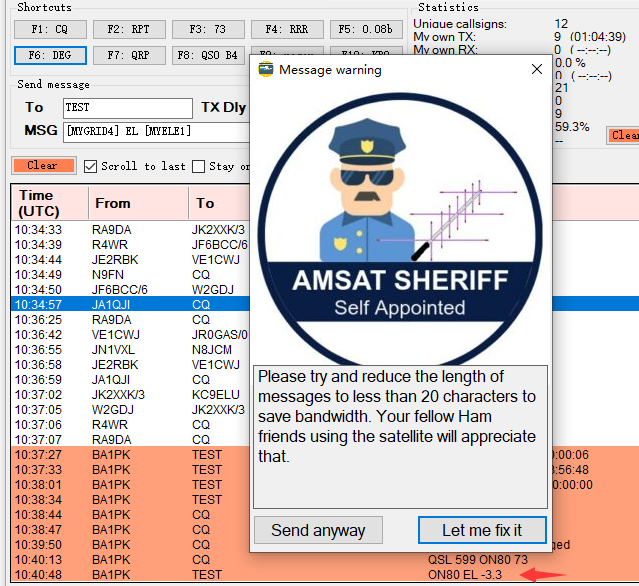Image resolution: width=639 pixels, height=586 pixels.
Task: Select the 10:36:42 VE1CWJ log row
Action: (130, 335)
